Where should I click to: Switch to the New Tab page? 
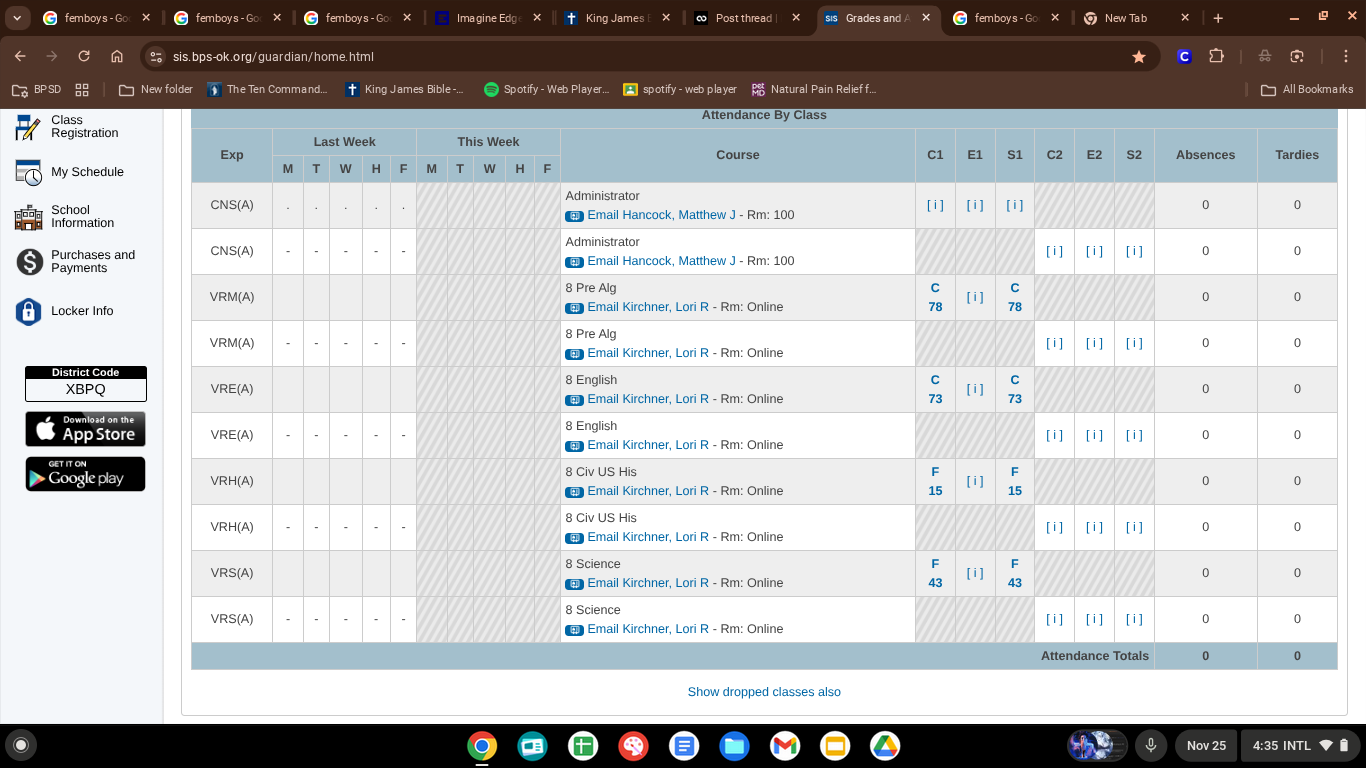pos(1128,17)
